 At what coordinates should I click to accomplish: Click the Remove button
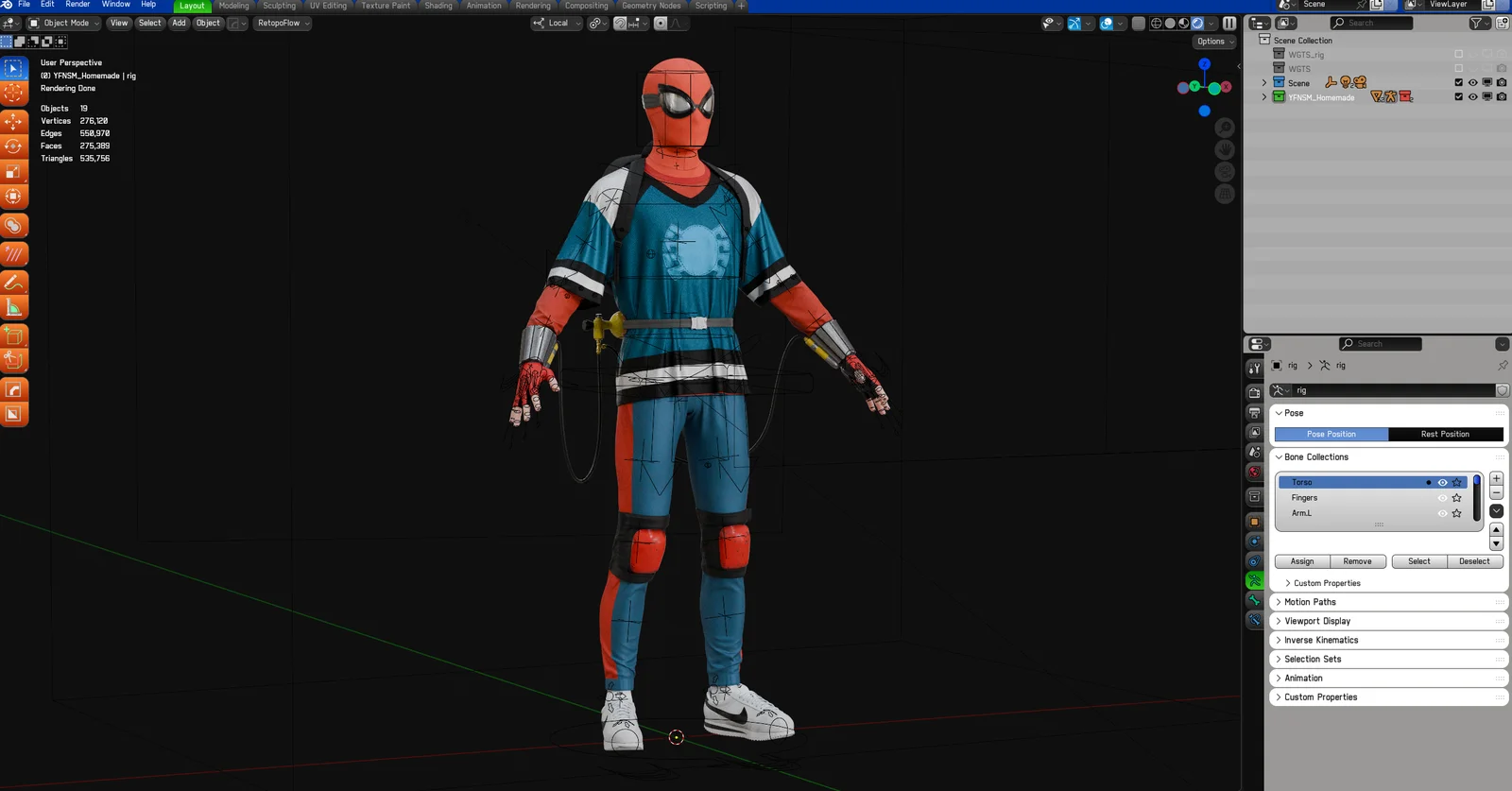(1358, 561)
